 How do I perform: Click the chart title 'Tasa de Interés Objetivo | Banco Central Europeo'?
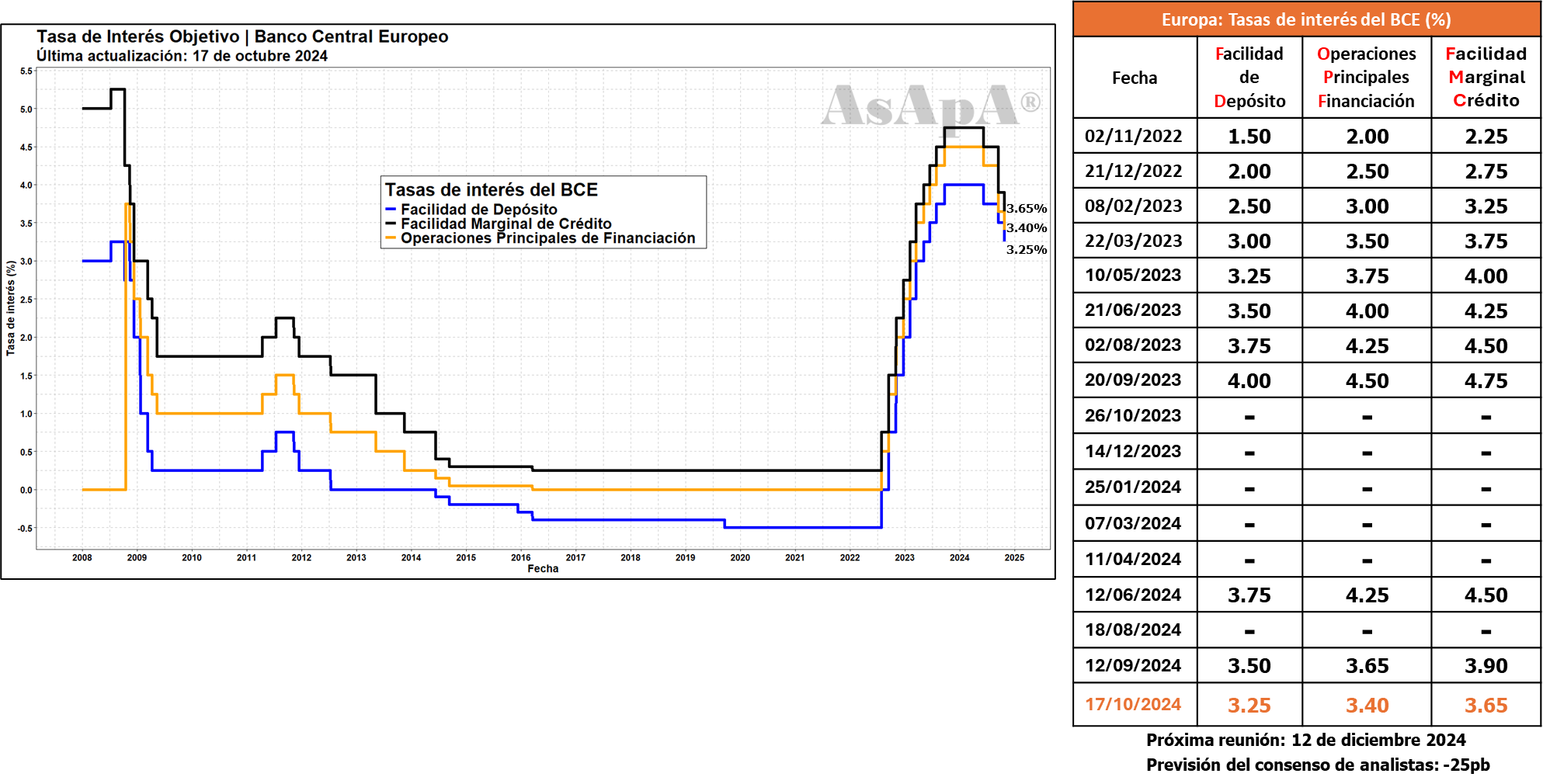242,36
